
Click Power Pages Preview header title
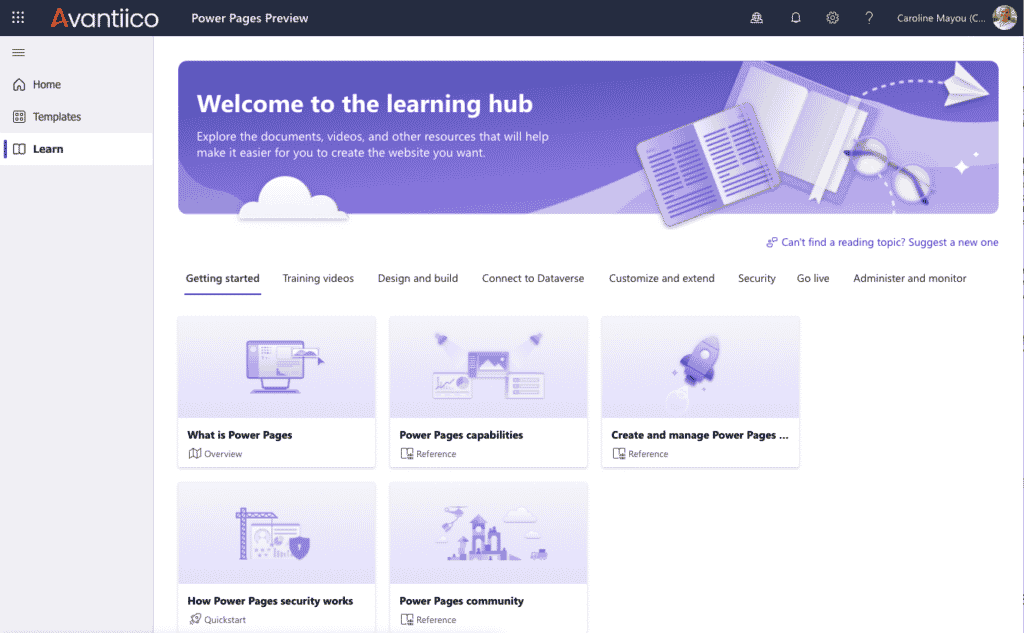(249, 18)
